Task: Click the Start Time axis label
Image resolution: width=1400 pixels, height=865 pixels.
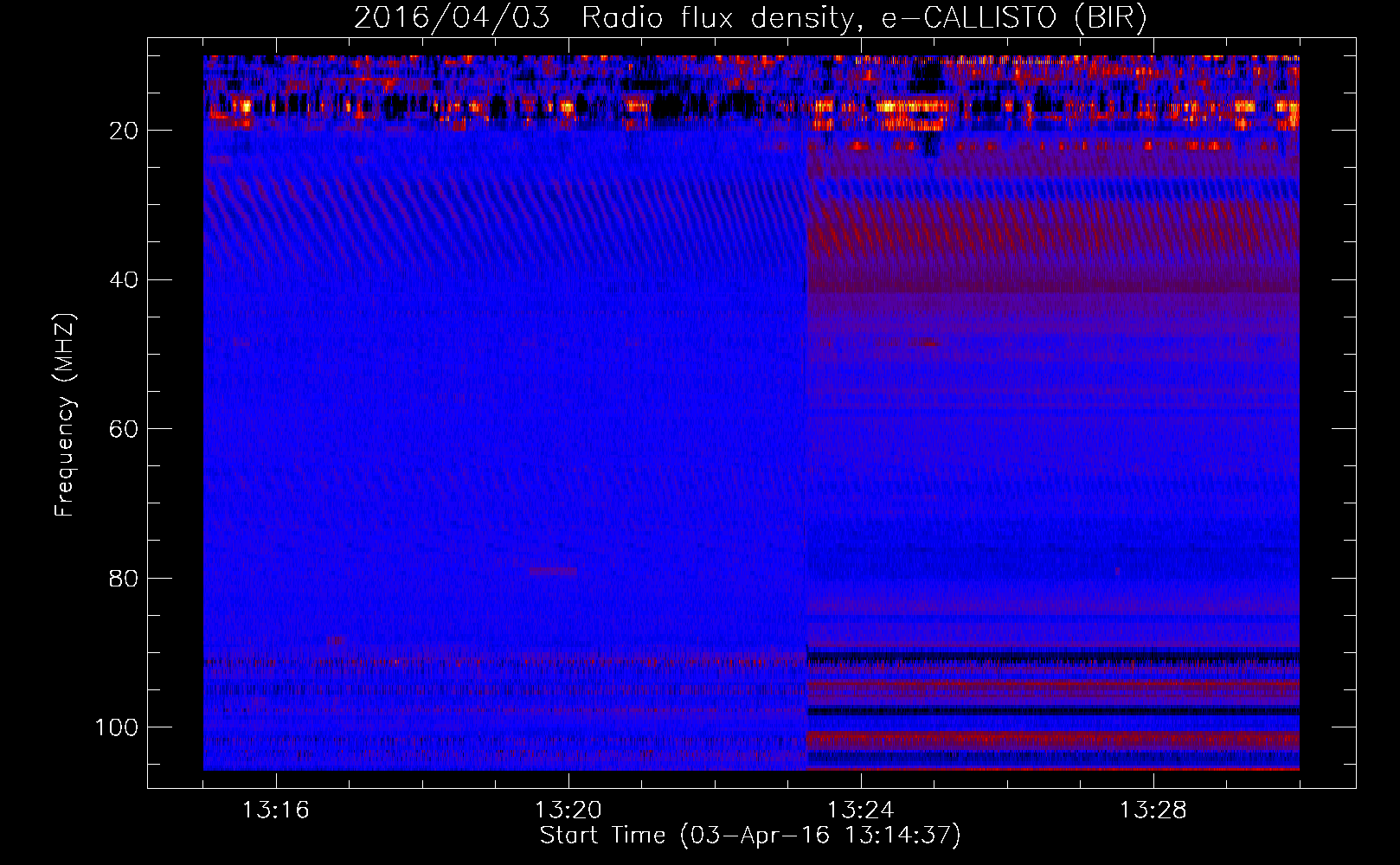Action: point(750,836)
